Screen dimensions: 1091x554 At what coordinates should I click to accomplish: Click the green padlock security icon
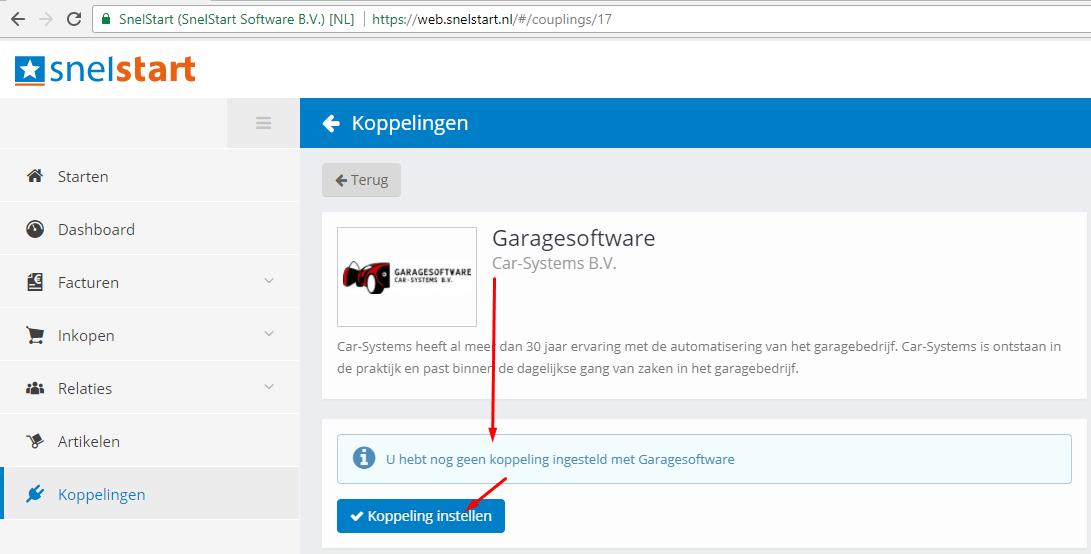pos(106,19)
